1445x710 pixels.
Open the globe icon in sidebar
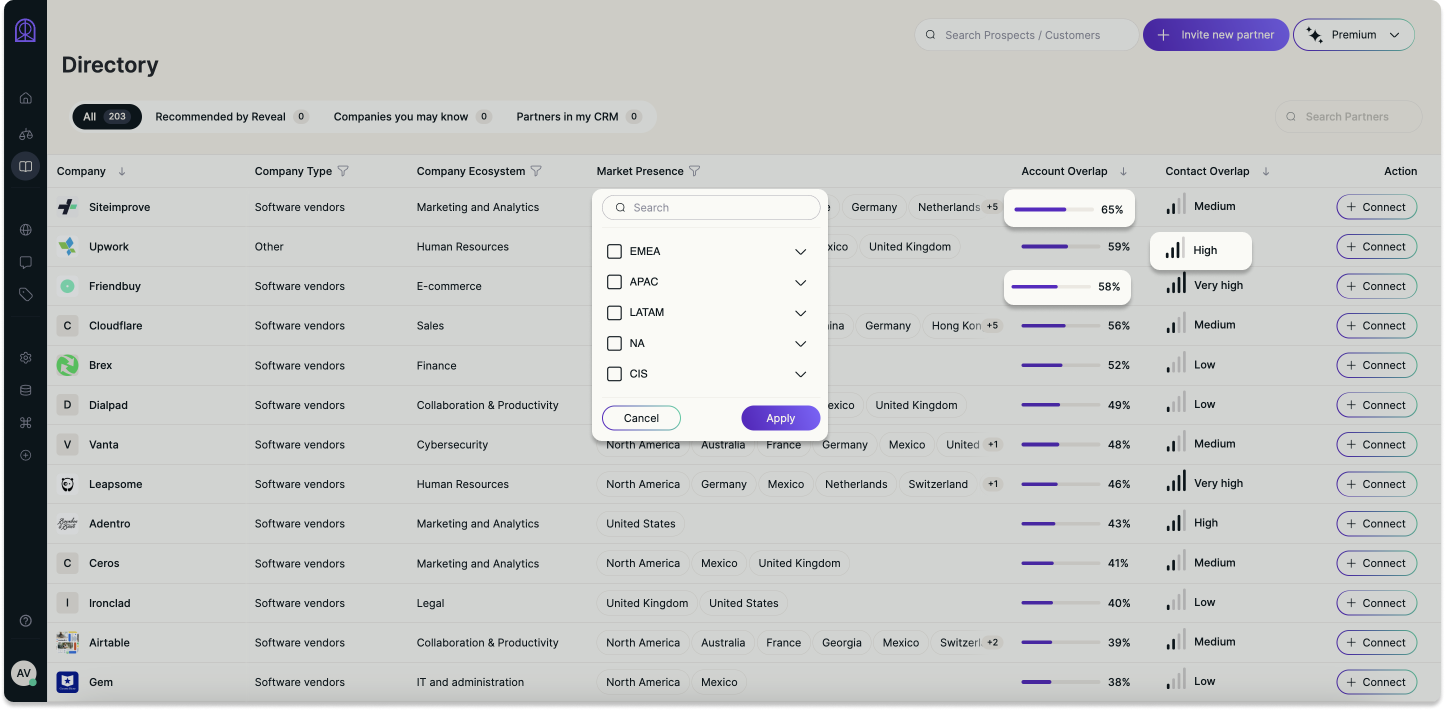(x=26, y=229)
